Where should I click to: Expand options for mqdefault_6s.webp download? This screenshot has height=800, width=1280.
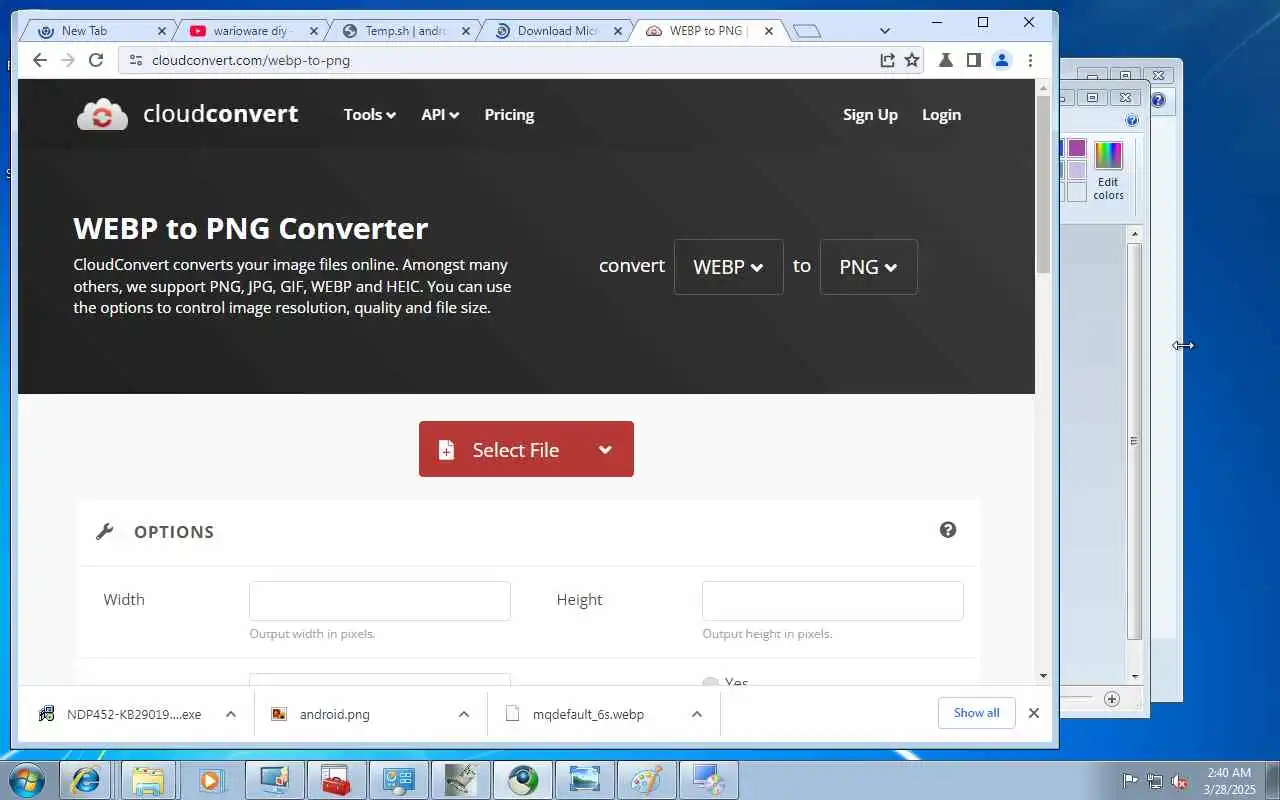click(x=697, y=714)
